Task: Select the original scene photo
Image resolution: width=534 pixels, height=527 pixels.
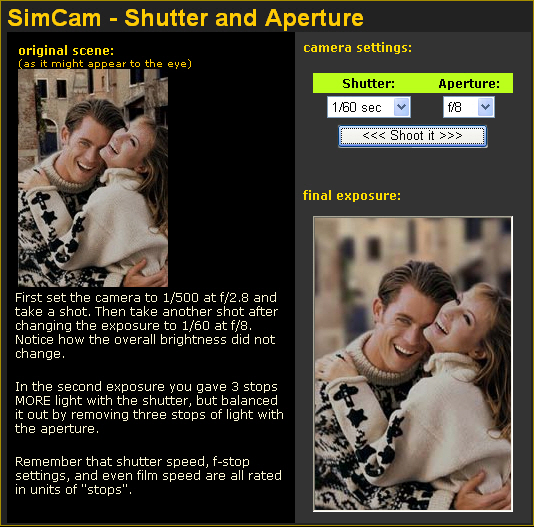Action: coord(93,177)
